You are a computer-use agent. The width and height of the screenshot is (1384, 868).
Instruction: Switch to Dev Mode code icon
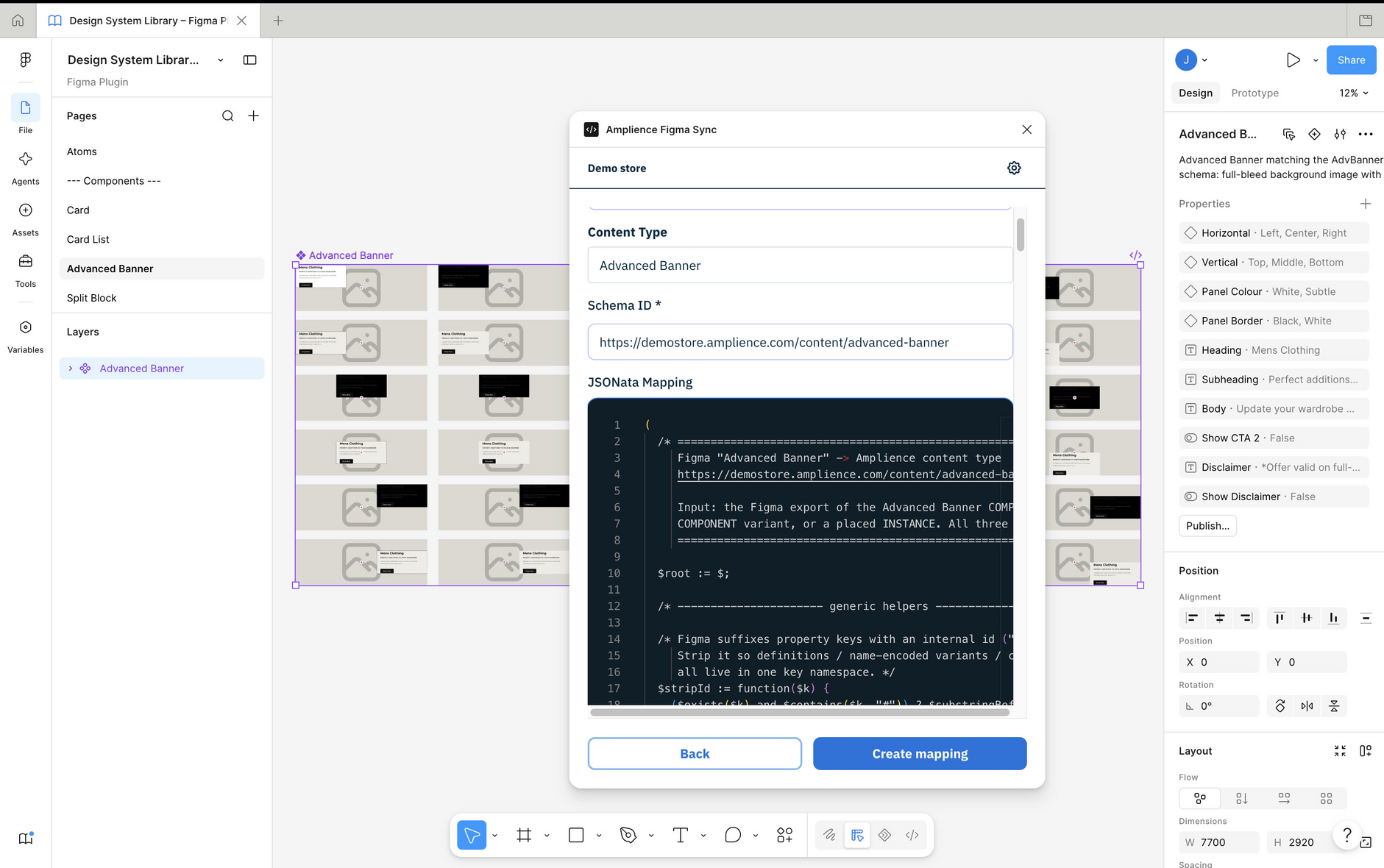pyautogui.click(x=912, y=835)
